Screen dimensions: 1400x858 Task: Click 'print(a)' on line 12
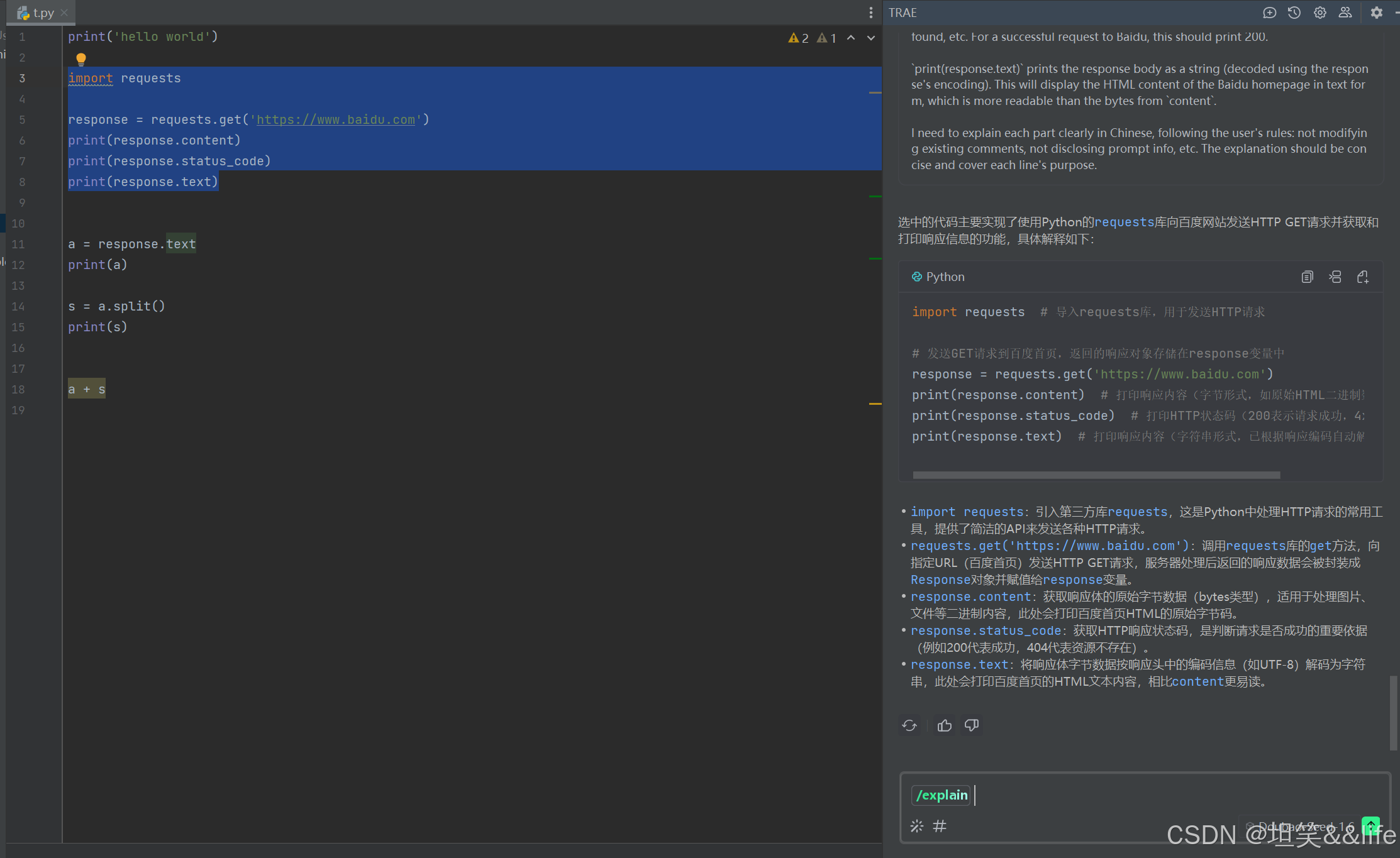pos(97,265)
